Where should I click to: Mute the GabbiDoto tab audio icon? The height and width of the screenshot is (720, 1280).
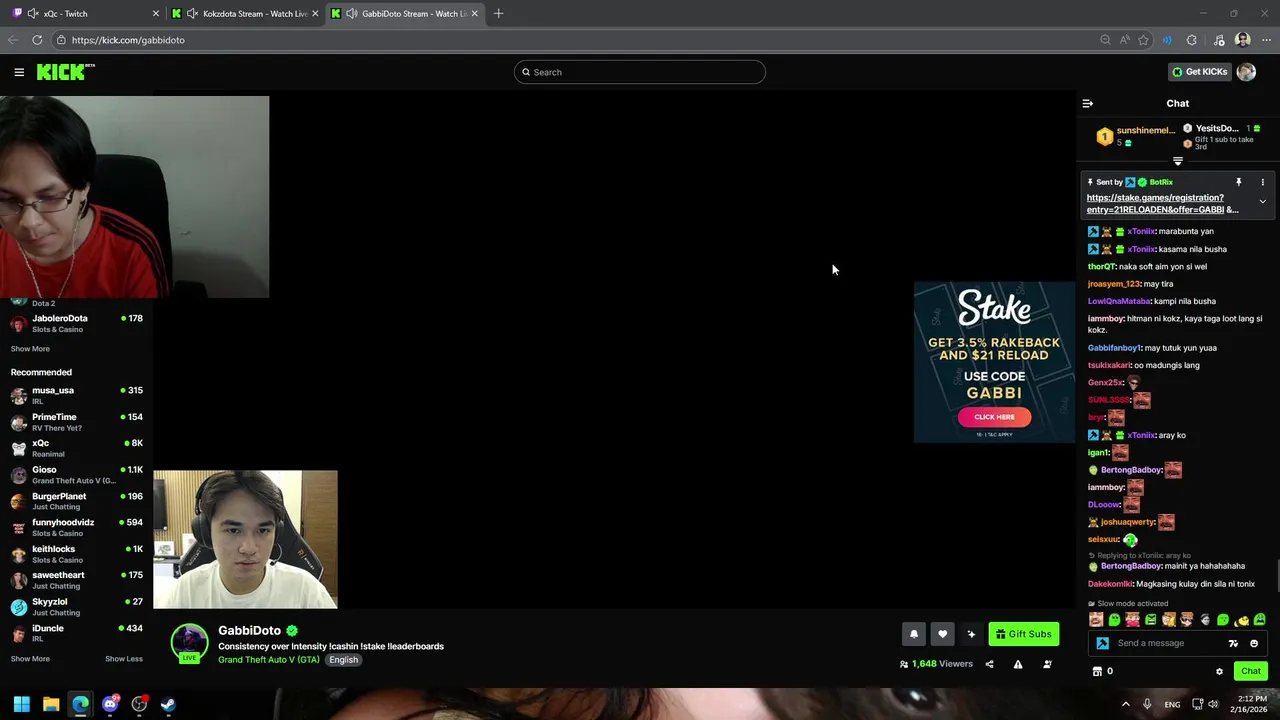(352, 13)
